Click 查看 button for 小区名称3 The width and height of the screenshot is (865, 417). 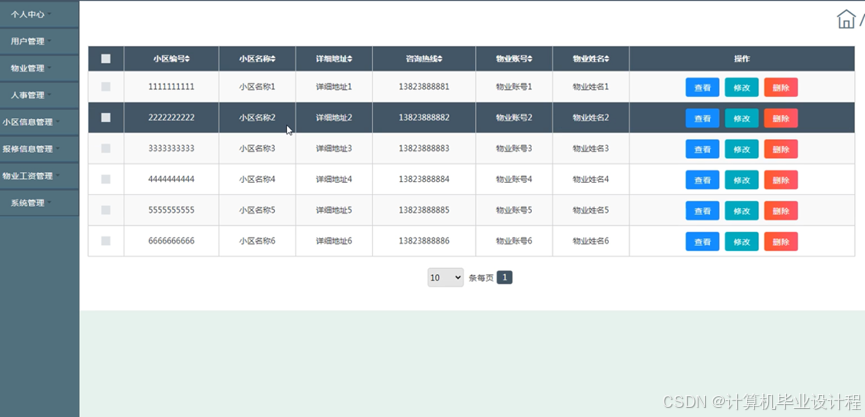(x=702, y=149)
